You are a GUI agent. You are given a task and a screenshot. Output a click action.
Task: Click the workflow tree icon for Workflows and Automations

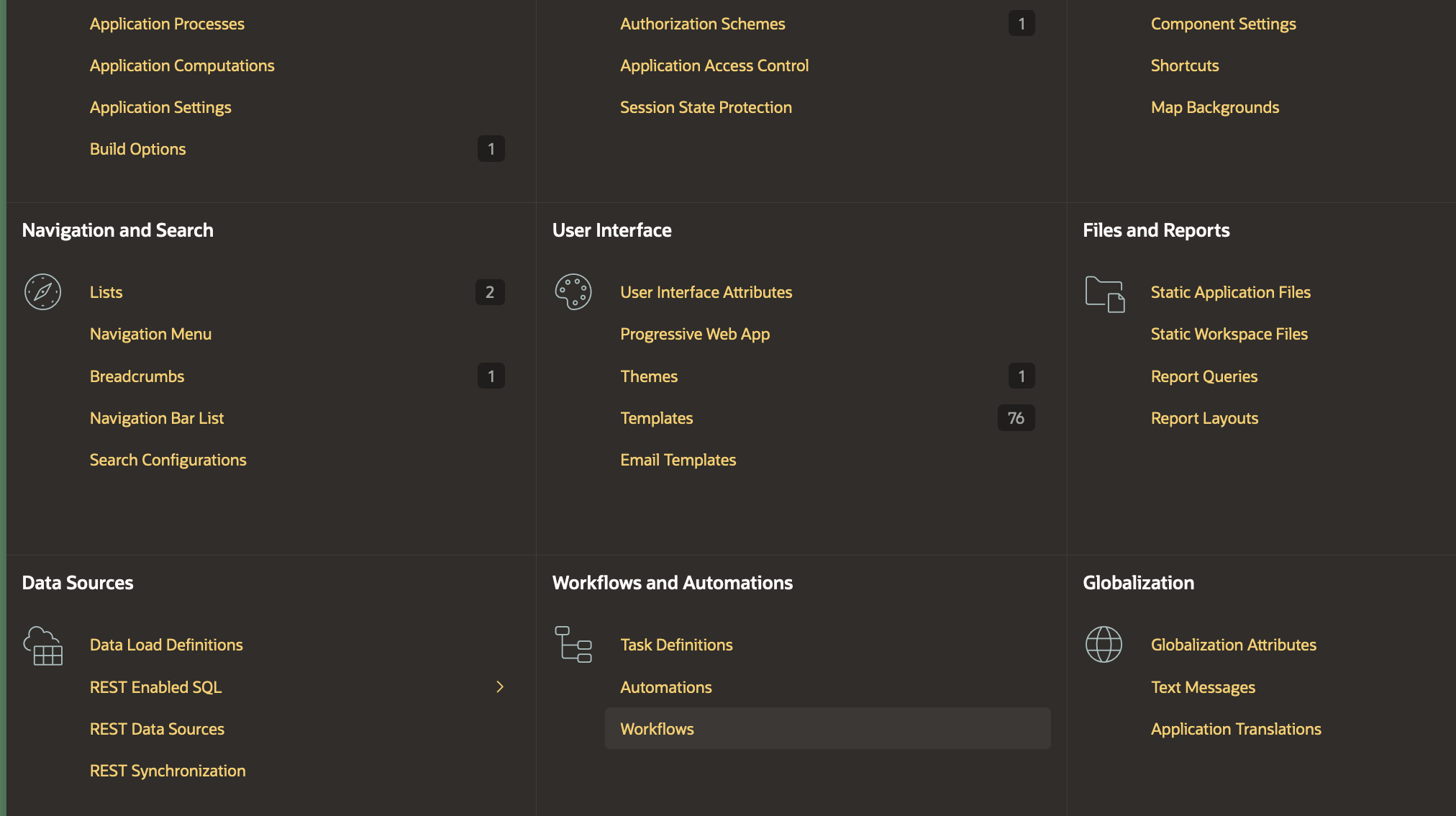pyautogui.click(x=573, y=644)
